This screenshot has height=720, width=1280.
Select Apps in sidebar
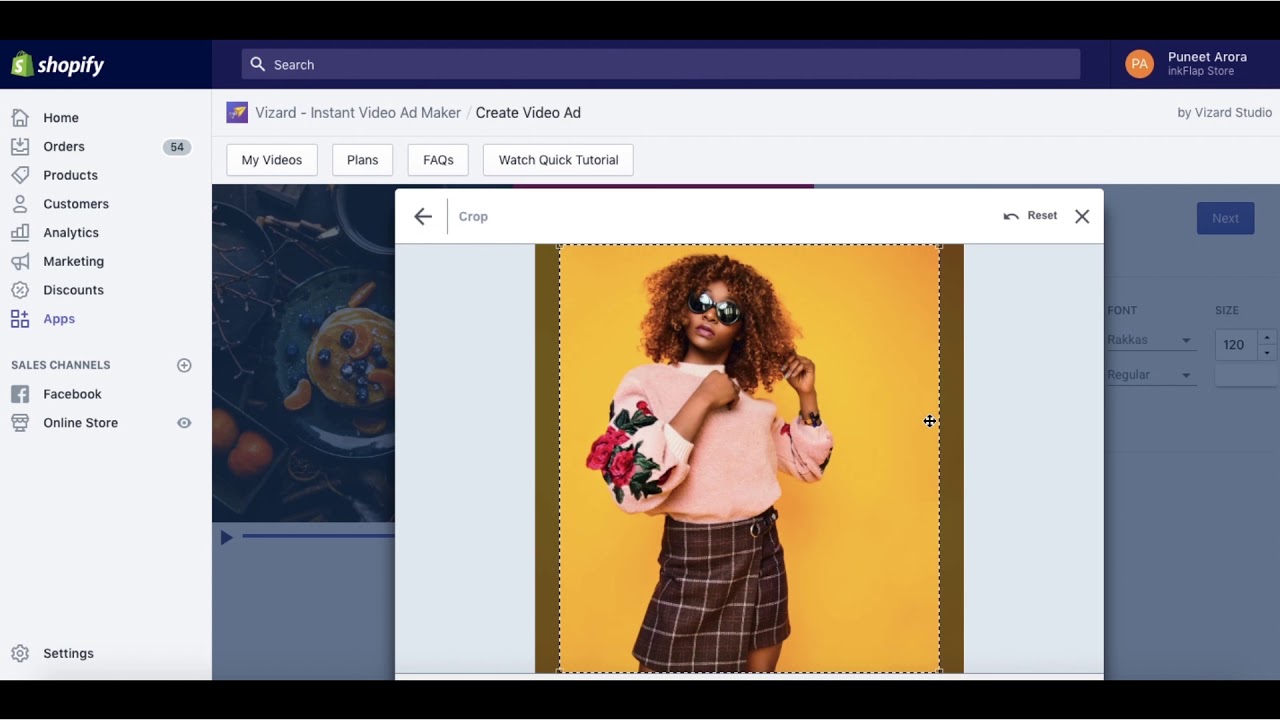(x=59, y=319)
